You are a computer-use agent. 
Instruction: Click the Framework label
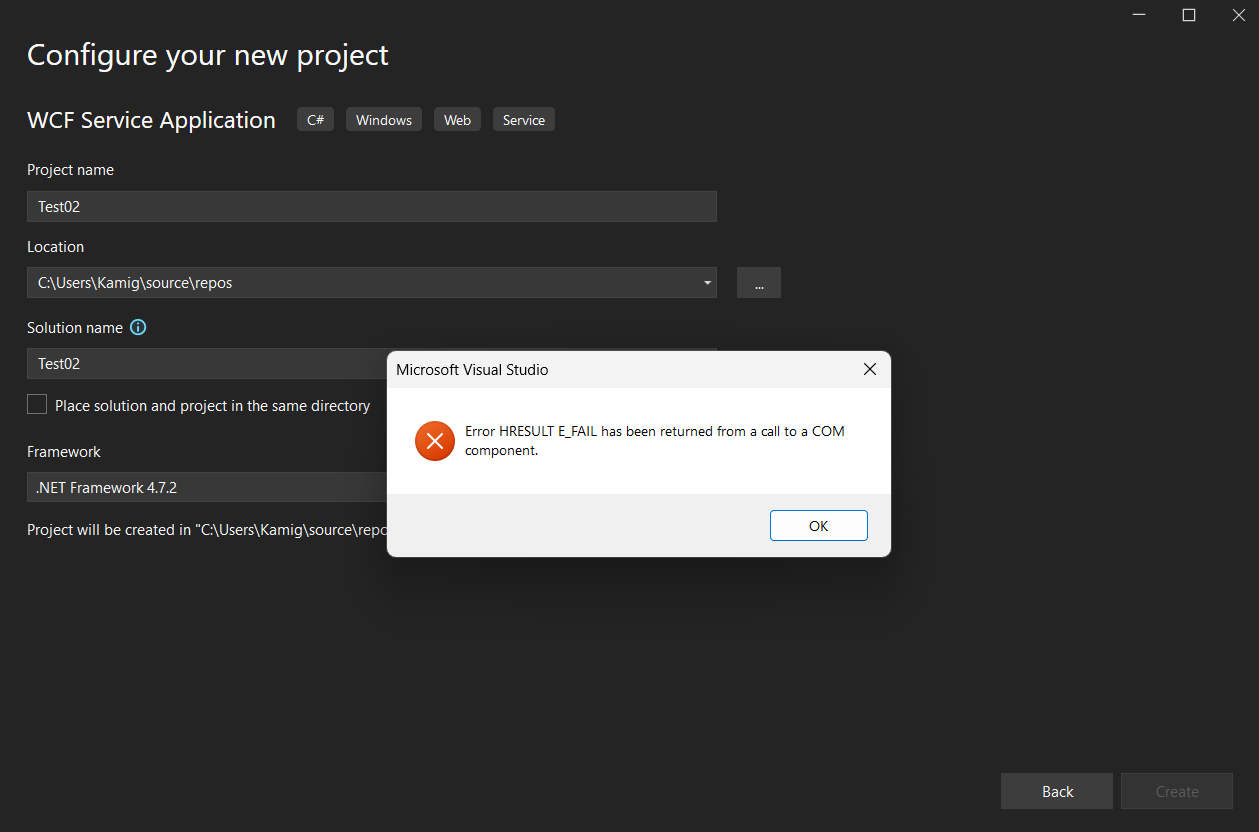pyautogui.click(x=64, y=452)
